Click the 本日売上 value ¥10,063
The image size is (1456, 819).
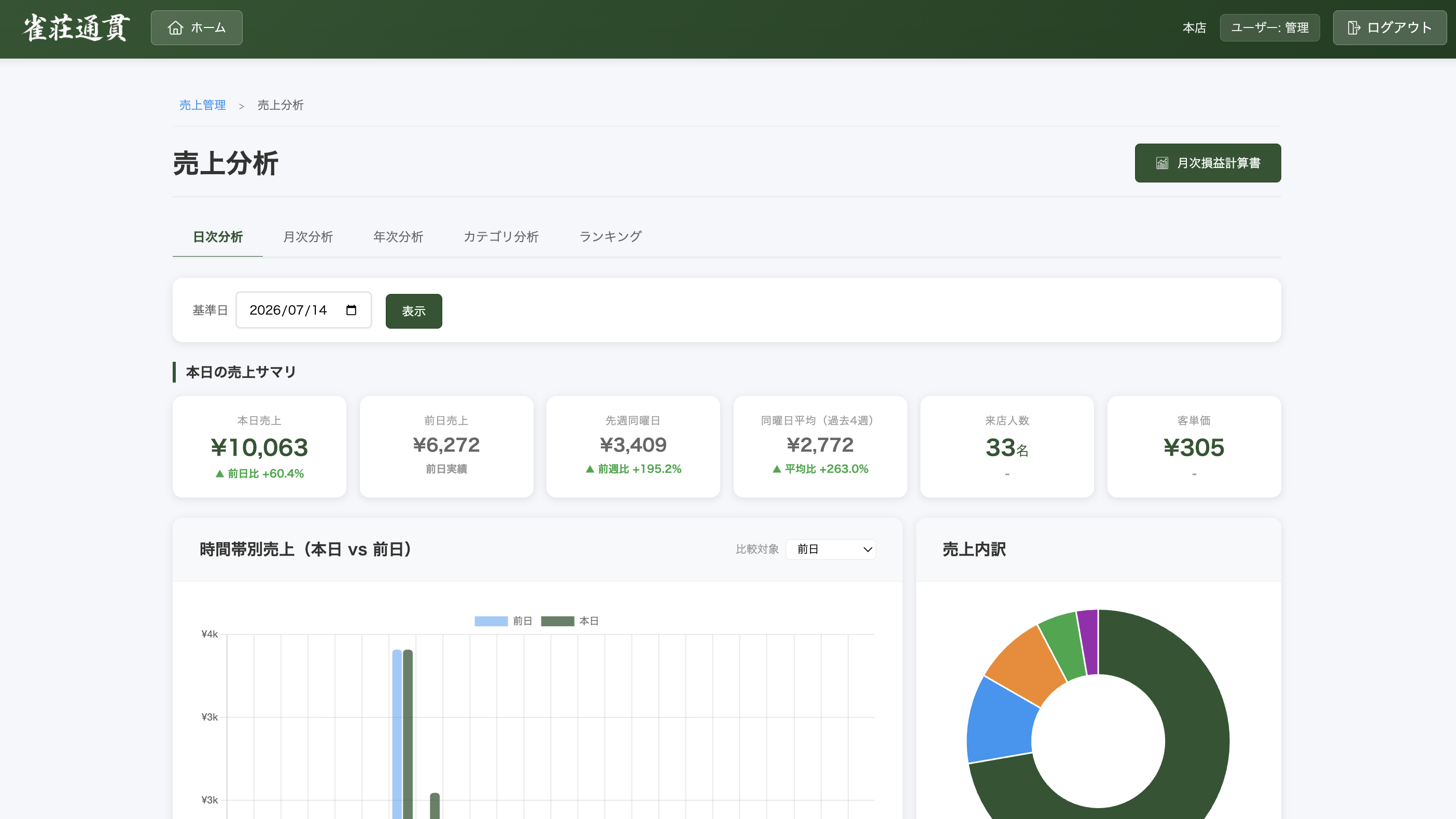pos(259,448)
